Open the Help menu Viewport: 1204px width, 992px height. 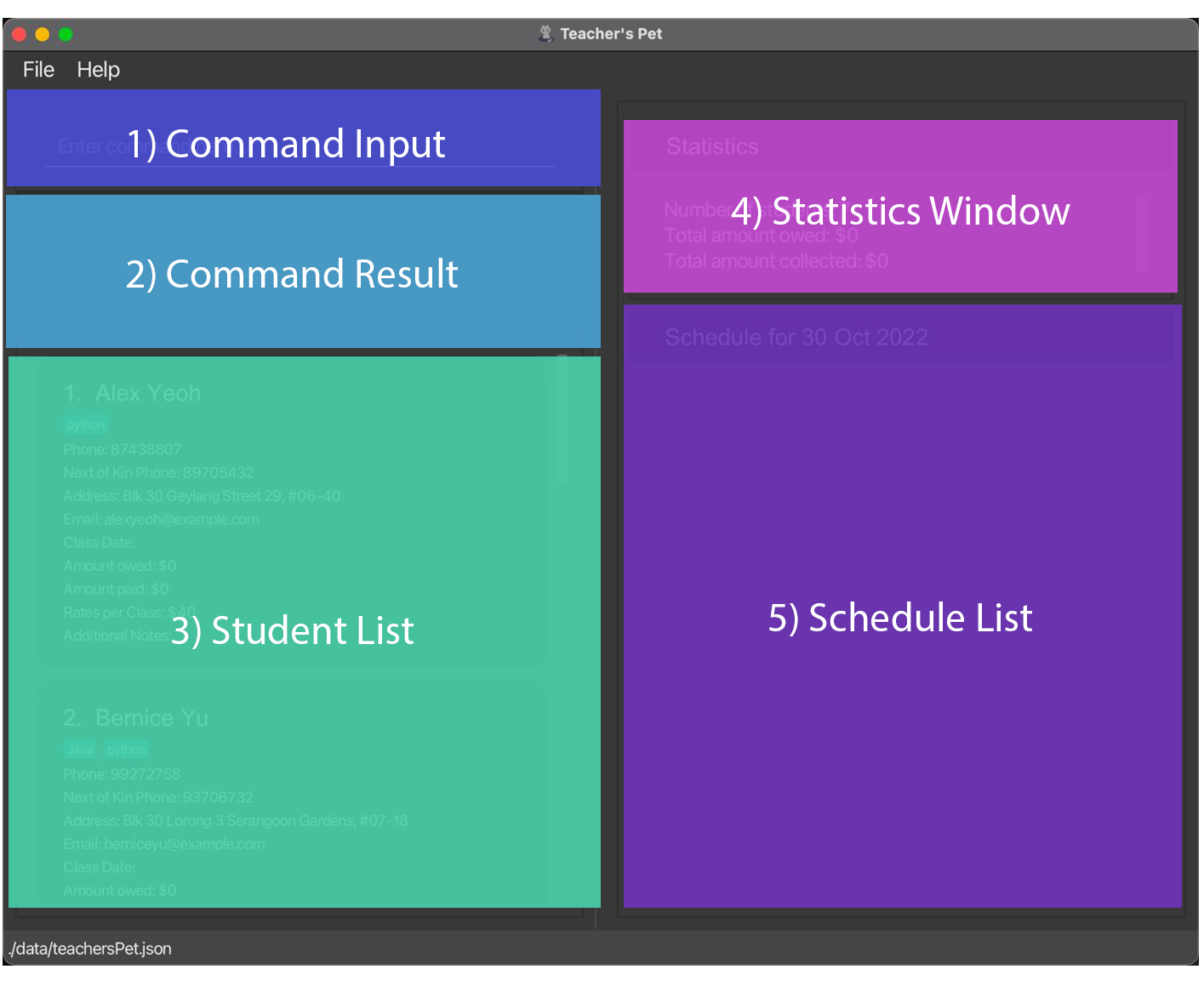(99, 70)
